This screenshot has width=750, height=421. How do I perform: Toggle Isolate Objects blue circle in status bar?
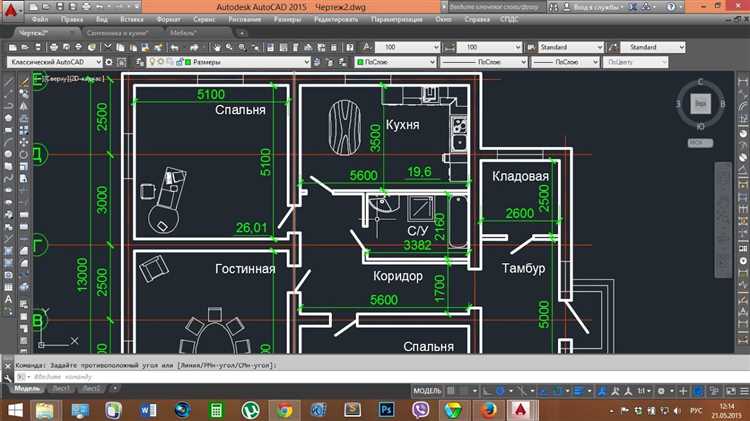pyautogui.click(x=698, y=391)
